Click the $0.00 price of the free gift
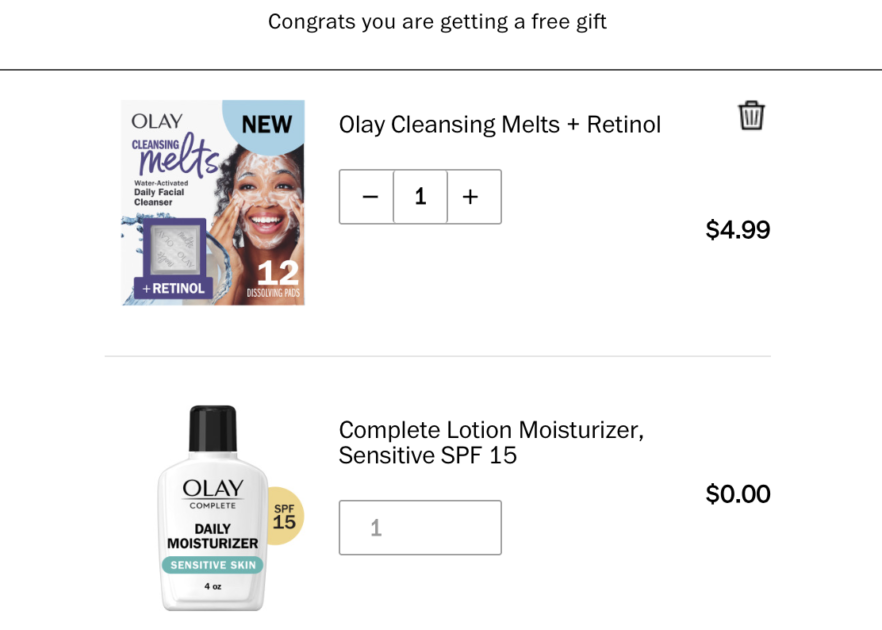The image size is (882, 630). (x=737, y=493)
